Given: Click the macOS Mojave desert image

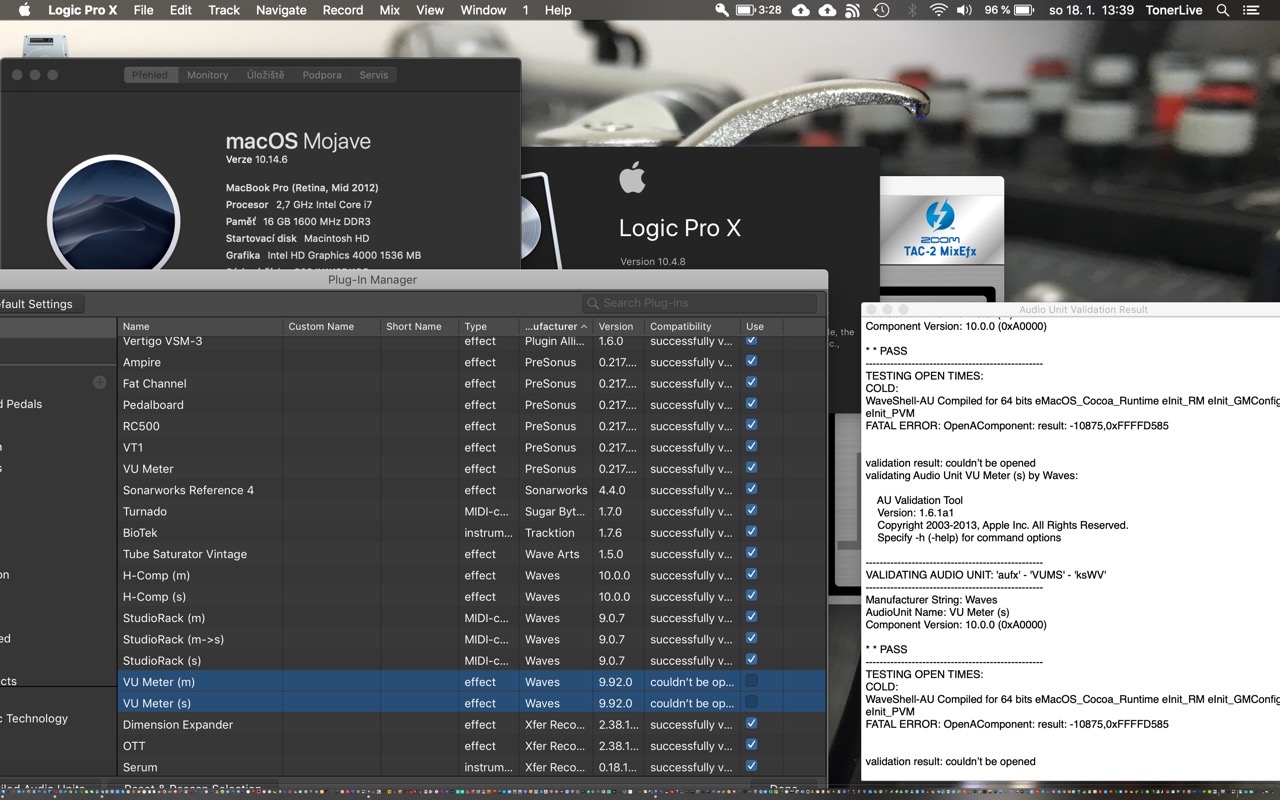Looking at the screenshot, I should tap(113, 218).
